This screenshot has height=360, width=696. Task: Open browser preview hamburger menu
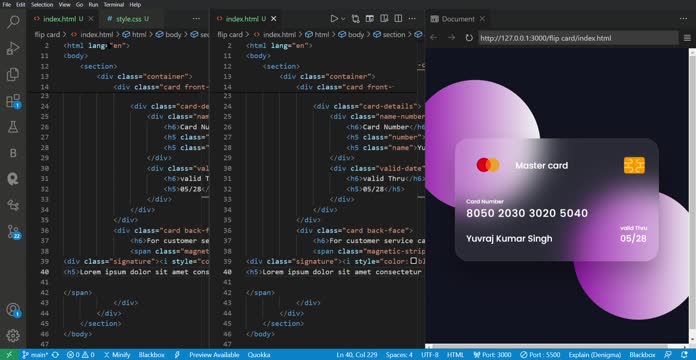point(687,38)
